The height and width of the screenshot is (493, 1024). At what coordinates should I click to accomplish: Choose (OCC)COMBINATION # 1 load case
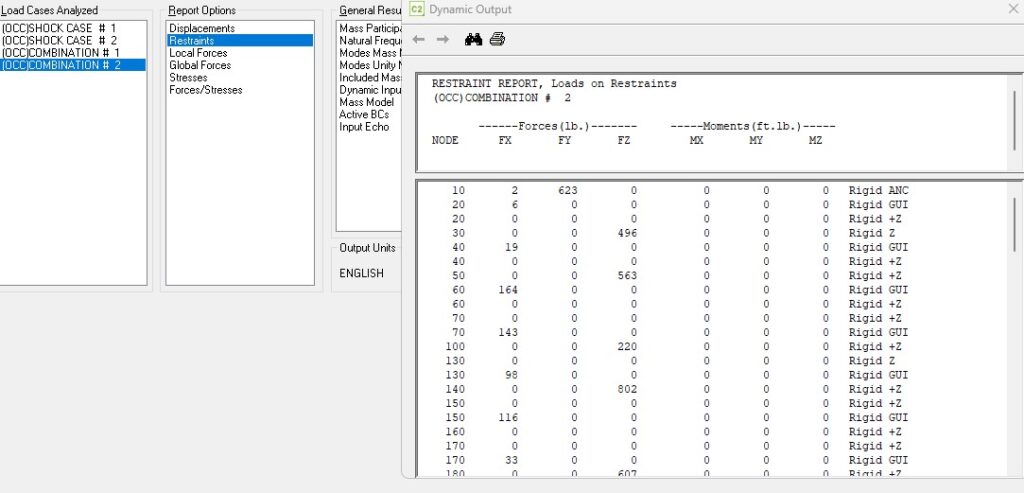(61, 52)
